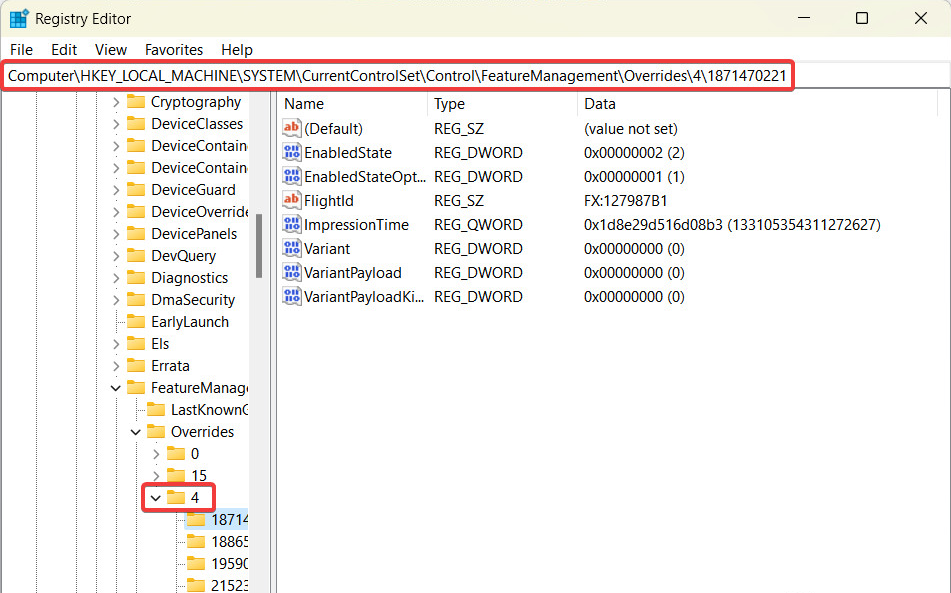
Task: Select the folder icon of key 0
Action: click(x=176, y=454)
